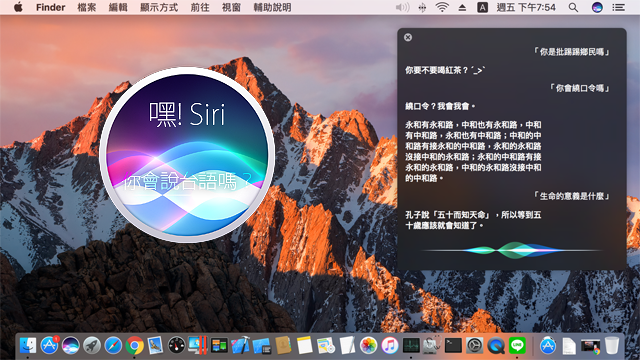The image size is (640, 360).
Task: Open the Applications stack right of the Dock divider
Action: pyautogui.click(x=548, y=346)
